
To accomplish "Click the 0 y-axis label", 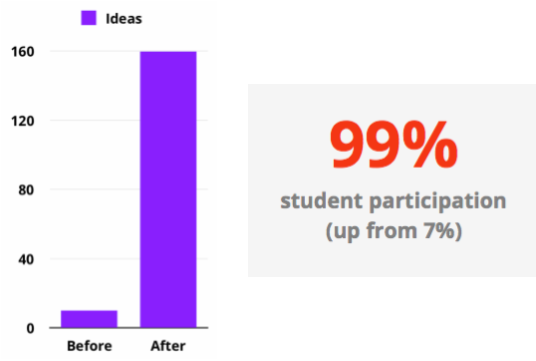I will point(30,329).
